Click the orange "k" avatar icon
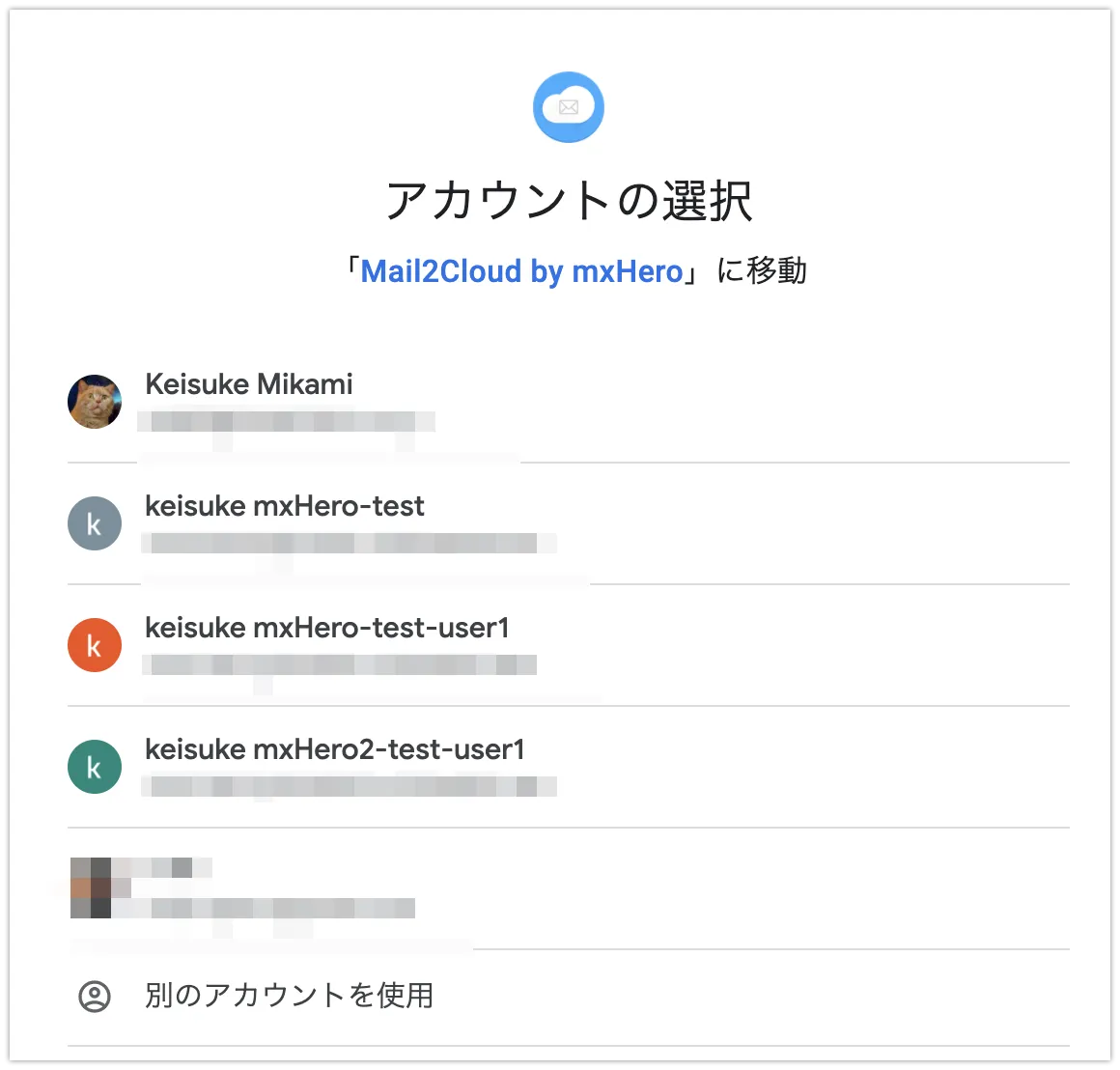Viewport: 1120px width, 1070px height. pyautogui.click(x=95, y=645)
